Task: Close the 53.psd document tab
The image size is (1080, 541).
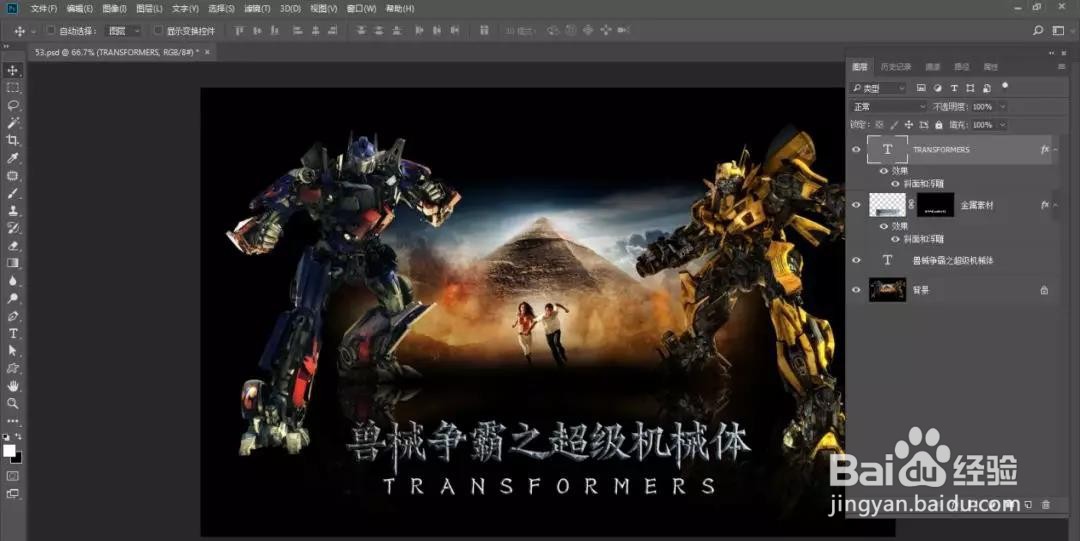Action: click(207, 52)
